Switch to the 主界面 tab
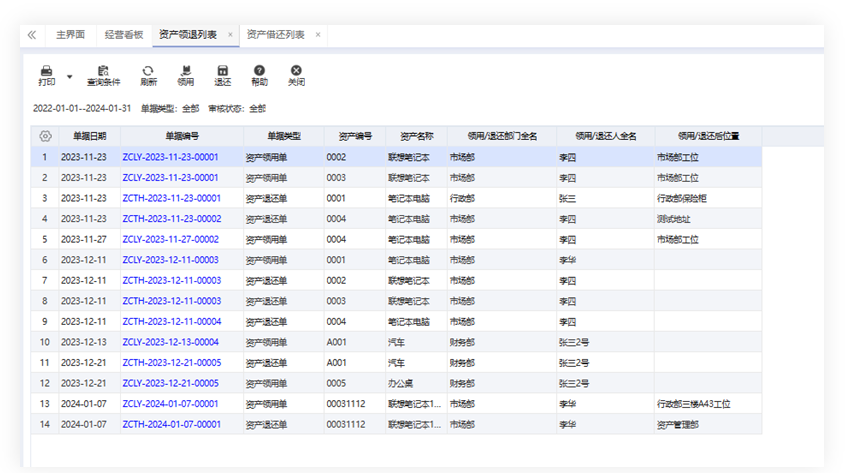The height and width of the screenshot is (473, 847). pos(69,35)
